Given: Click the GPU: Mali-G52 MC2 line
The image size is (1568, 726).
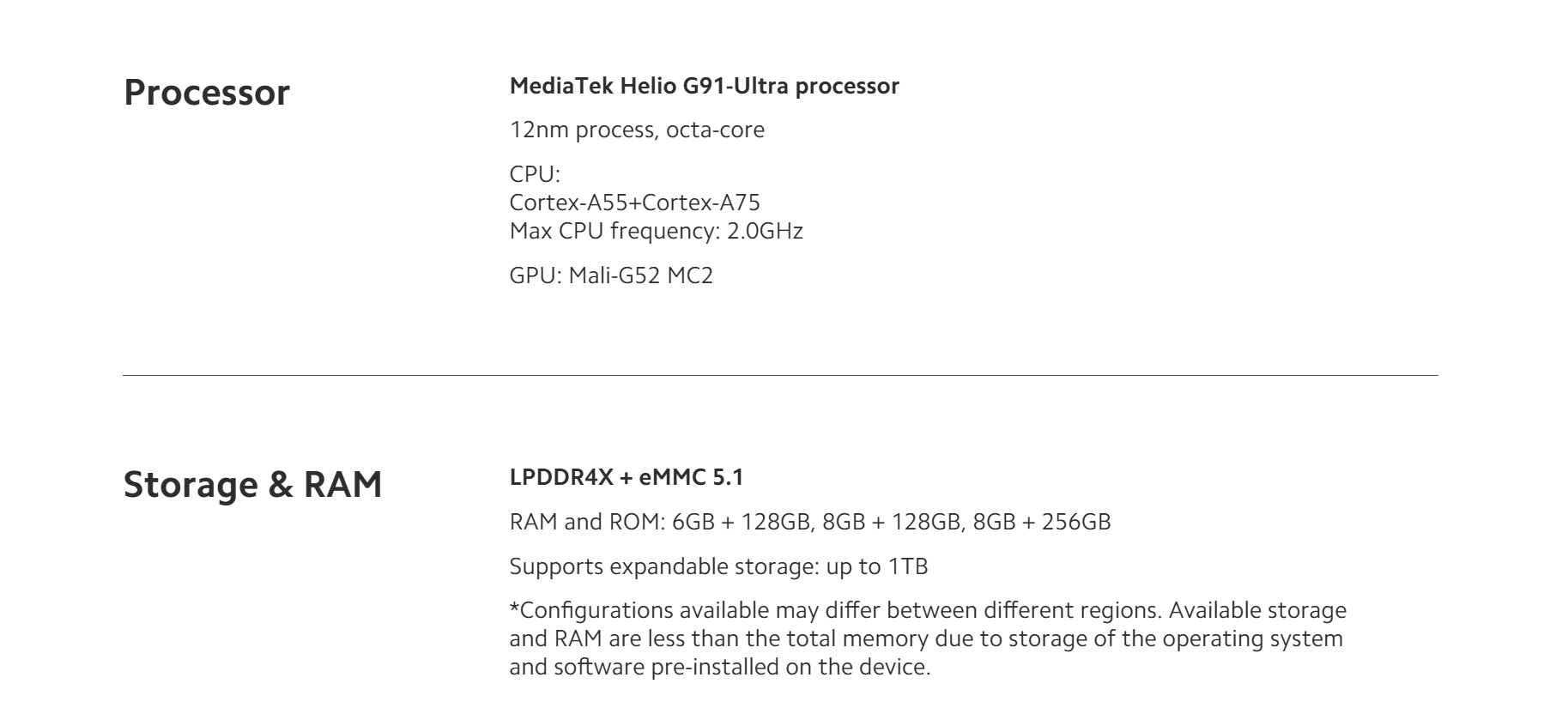Looking at the screenshot, I should pos(611,275).
